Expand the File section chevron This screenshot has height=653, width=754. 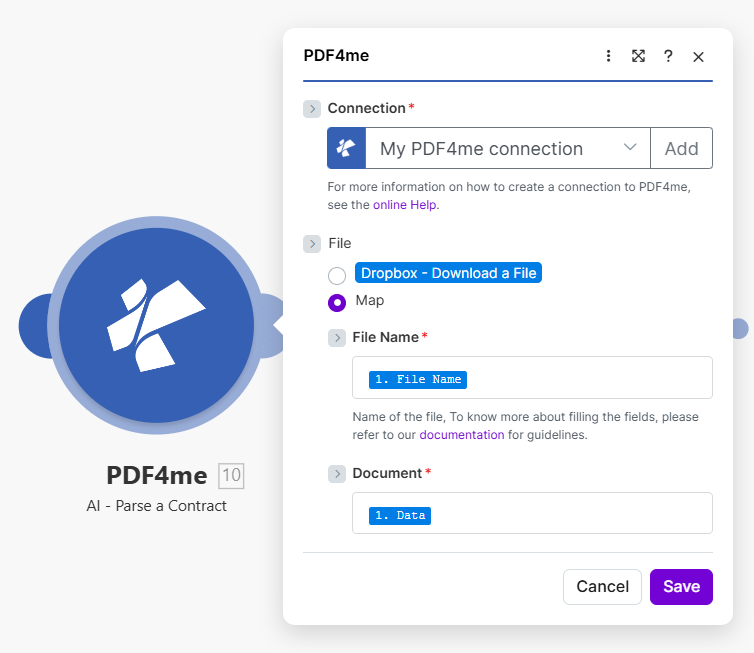click(312, 244)
